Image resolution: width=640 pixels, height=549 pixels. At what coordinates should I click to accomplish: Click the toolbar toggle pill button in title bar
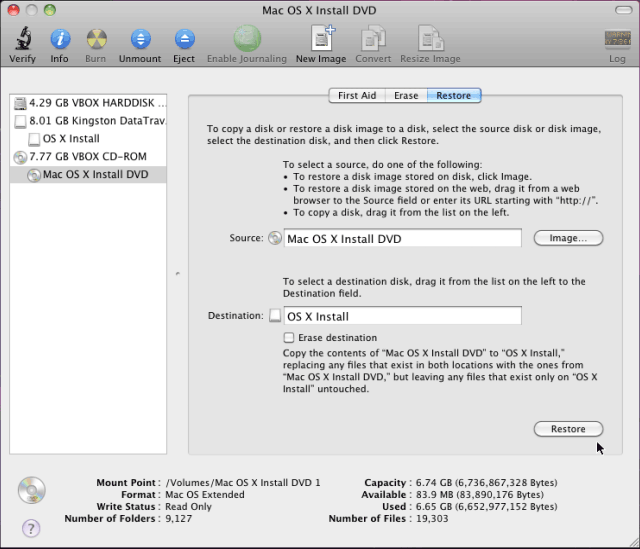coord(623,10)
